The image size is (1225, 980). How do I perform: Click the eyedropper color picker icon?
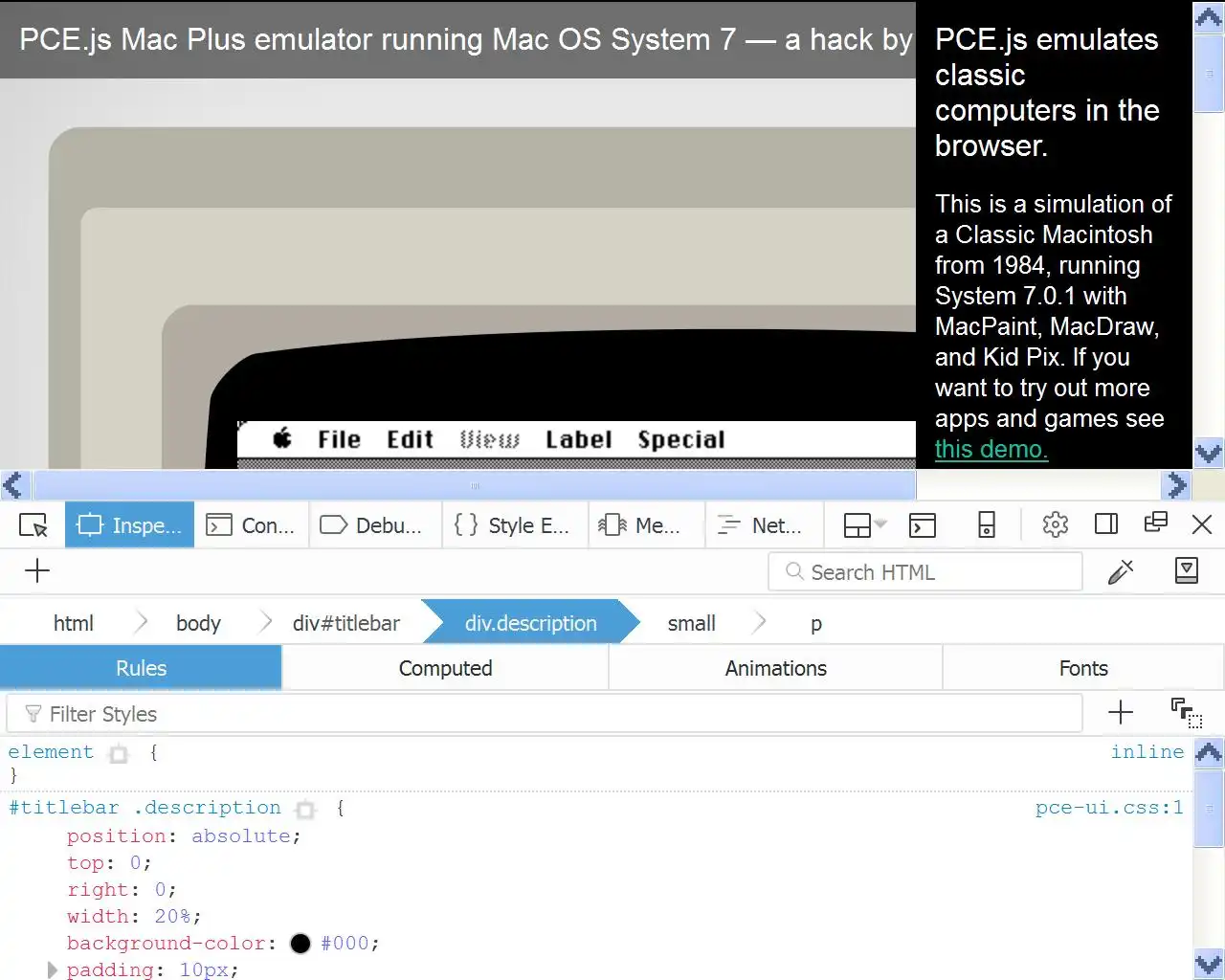coord(1121,571)
